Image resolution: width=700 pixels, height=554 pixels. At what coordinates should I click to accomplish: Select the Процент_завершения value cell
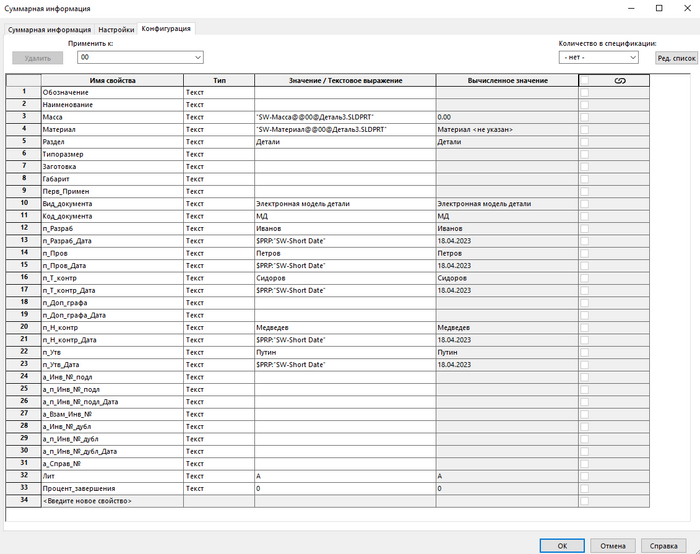[345, 488]
